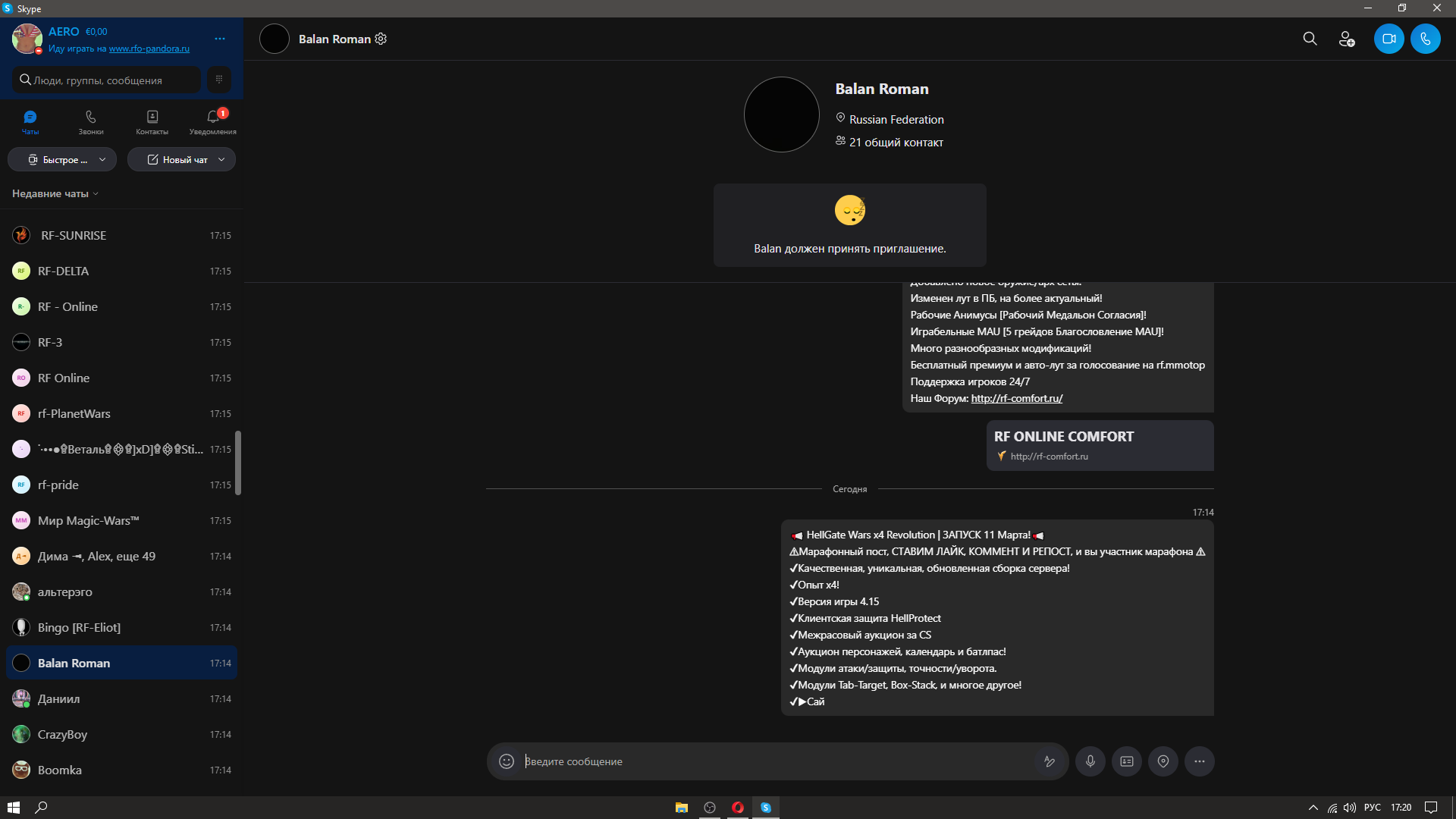Screen dimensions: 1456x819
Task: Select the Balan Roman chat row
Action: [x=121, y=664]
